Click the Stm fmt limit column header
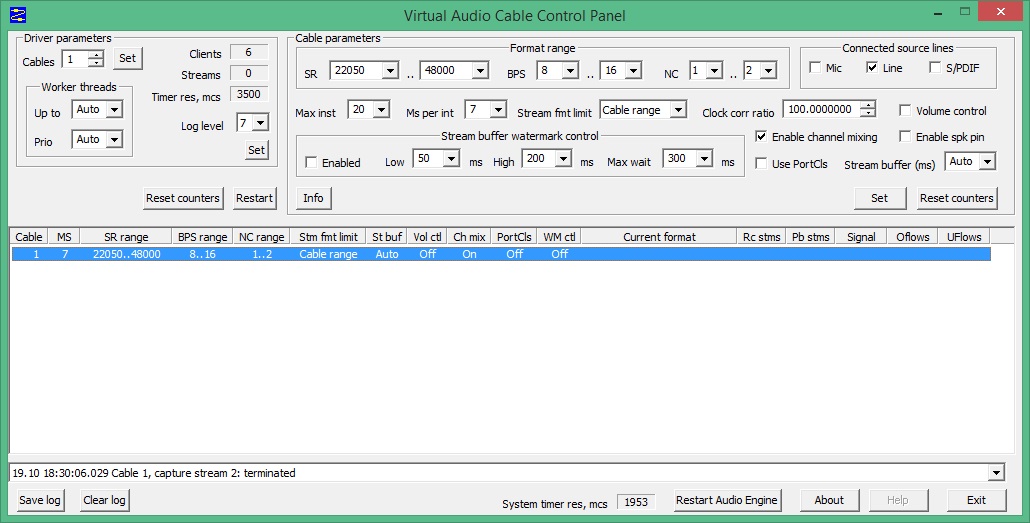The width and height of the screenshot is (1030, 523). (328, 237)
